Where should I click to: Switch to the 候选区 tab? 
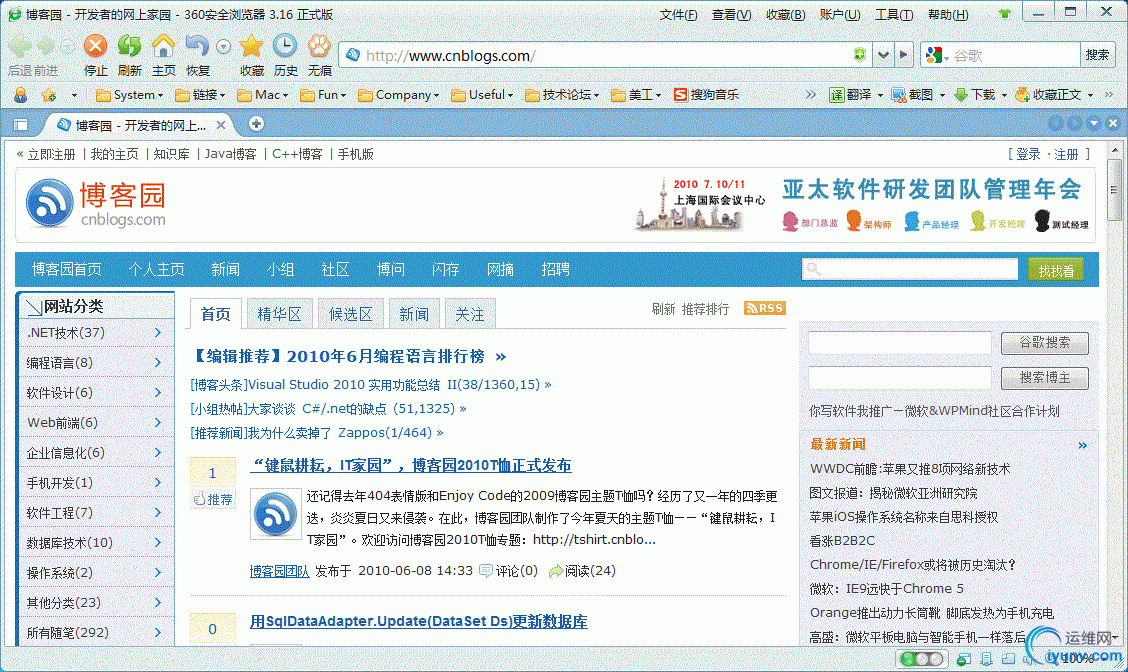point(350,314)
